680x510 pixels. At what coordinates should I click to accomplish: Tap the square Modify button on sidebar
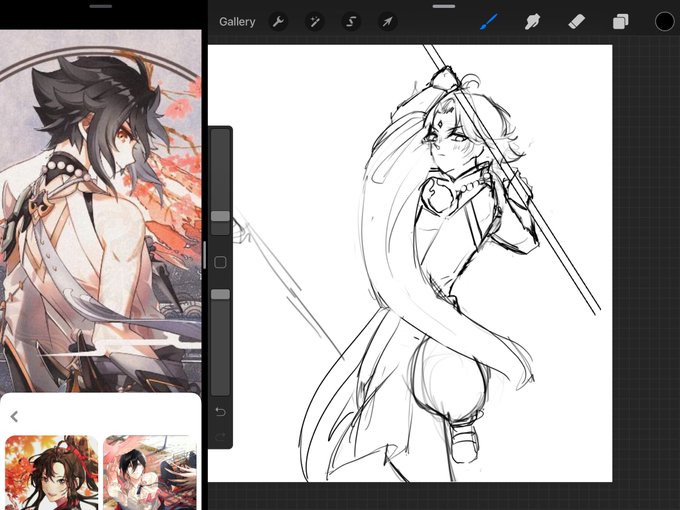tap(220, 262)
